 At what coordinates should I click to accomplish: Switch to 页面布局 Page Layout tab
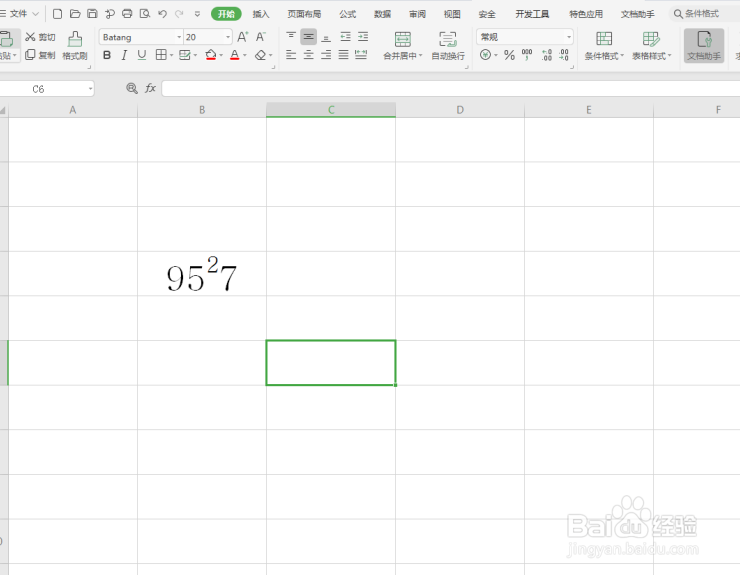[x=304, y=14]
